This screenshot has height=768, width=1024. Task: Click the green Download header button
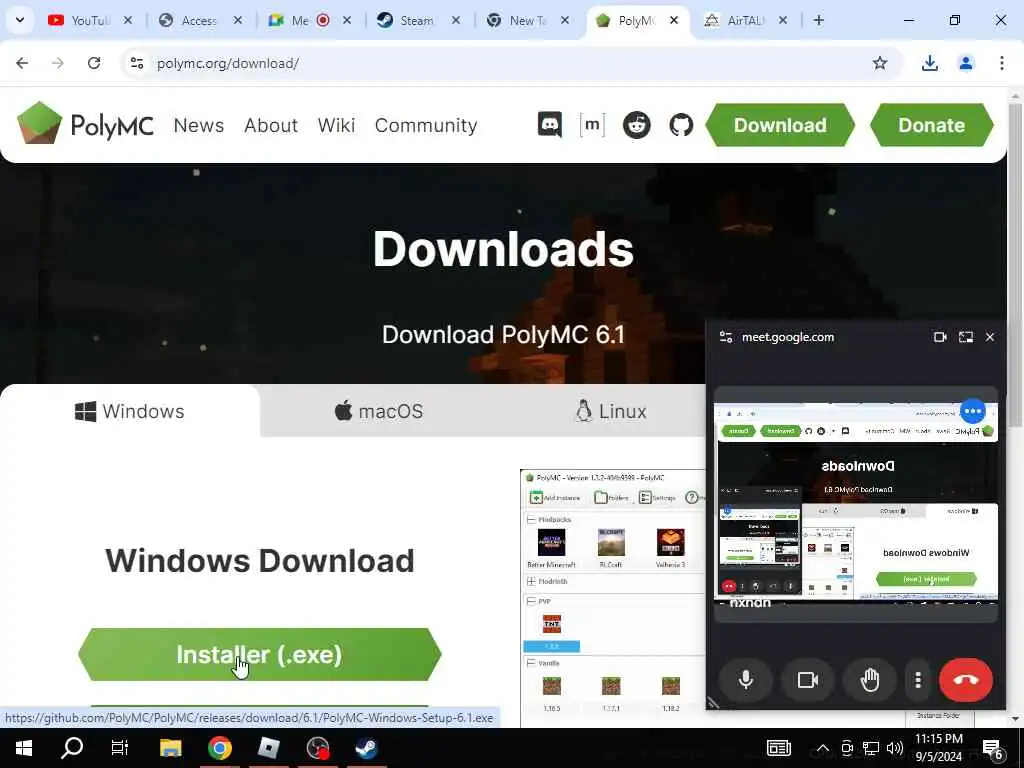pyautogui.click(x=780, y=125)
